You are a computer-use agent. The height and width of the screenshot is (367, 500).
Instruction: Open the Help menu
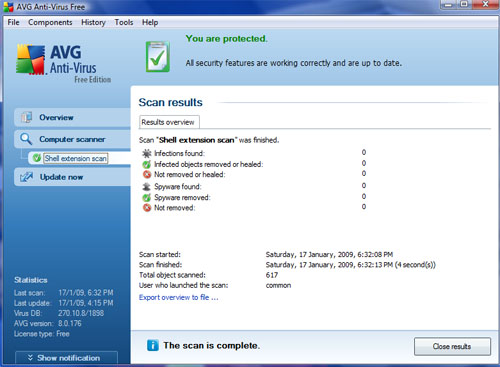150,22
